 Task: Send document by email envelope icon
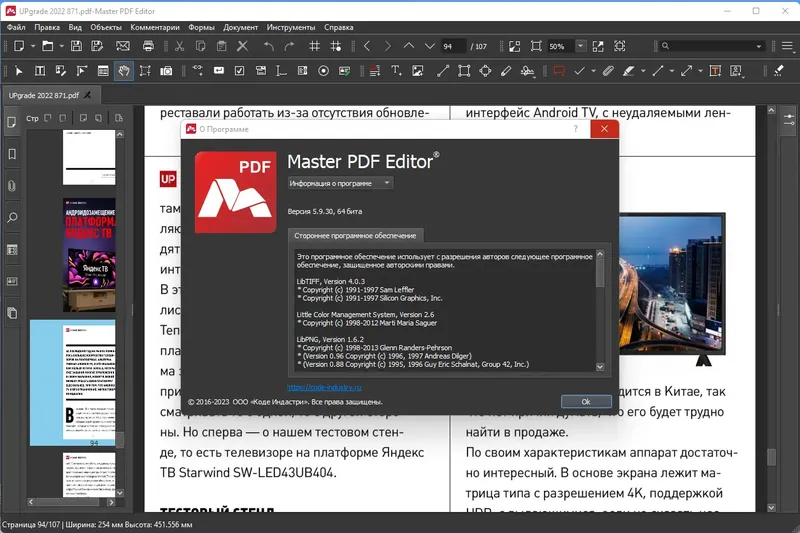[x=122, y=46]
